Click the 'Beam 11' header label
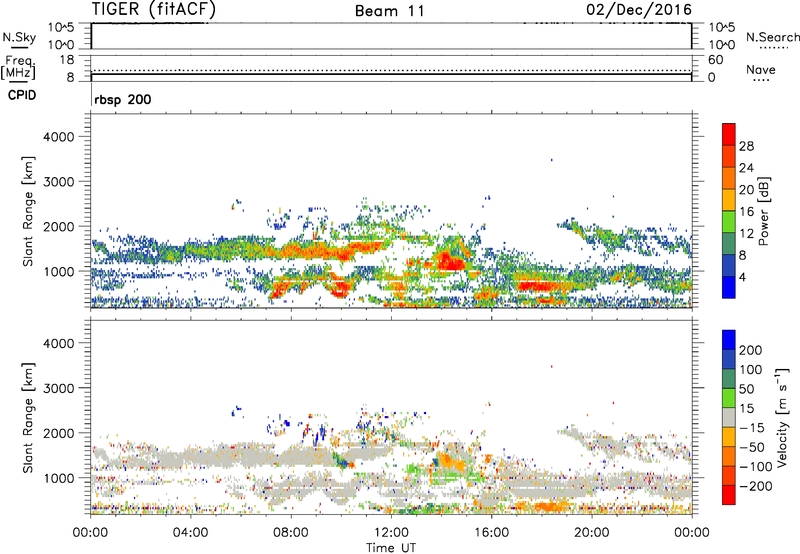The height and width of the screenshot is (554, 800). pyautogui.click(x=390, y=11)
